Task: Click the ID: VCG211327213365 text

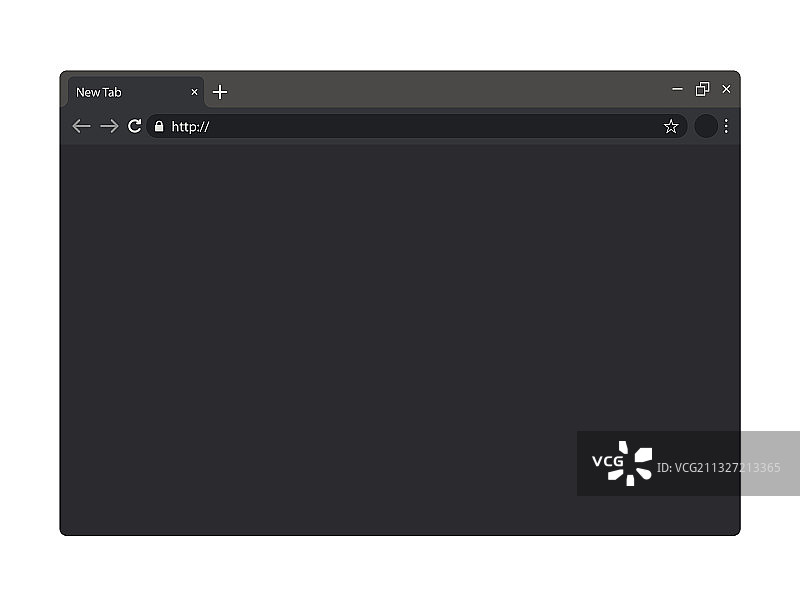Action: tap(718, 467)
